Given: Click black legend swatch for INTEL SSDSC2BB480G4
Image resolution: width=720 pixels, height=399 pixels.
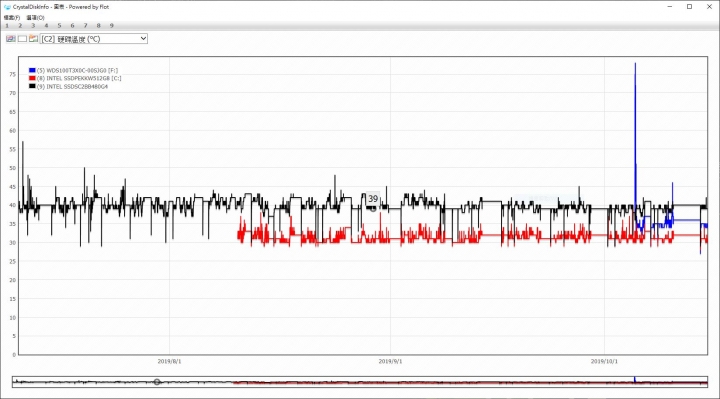Looking at the screenshot, I should 32,86.
